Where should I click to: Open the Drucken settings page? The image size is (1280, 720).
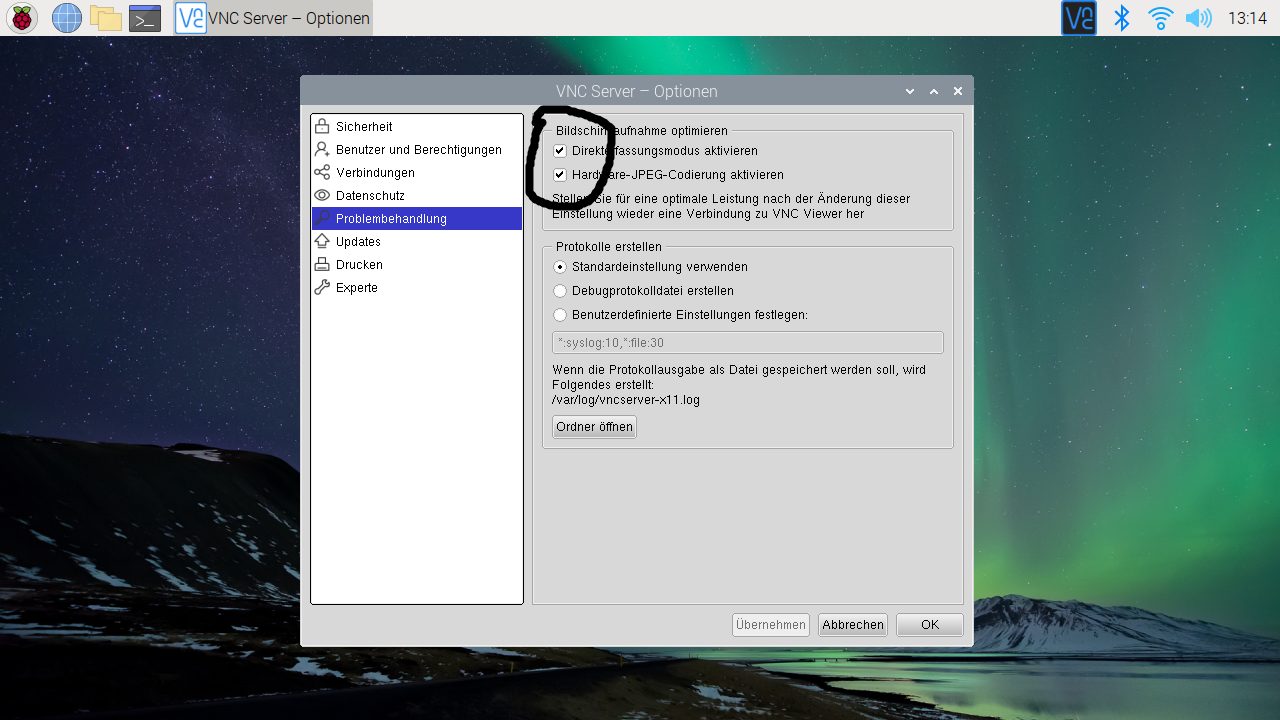click(x=417, y=265)
